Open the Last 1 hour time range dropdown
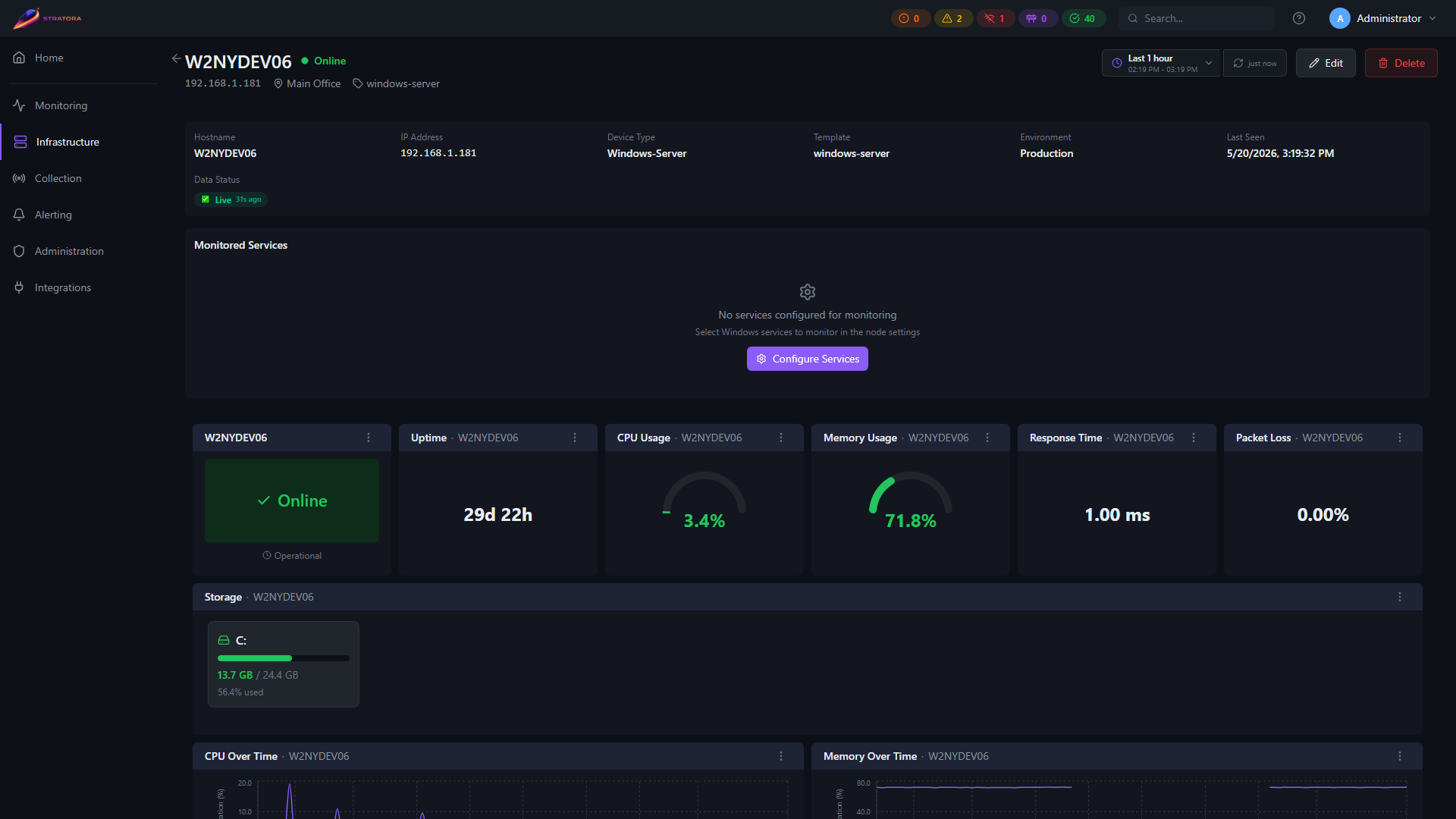 (x=1161, y=63)
